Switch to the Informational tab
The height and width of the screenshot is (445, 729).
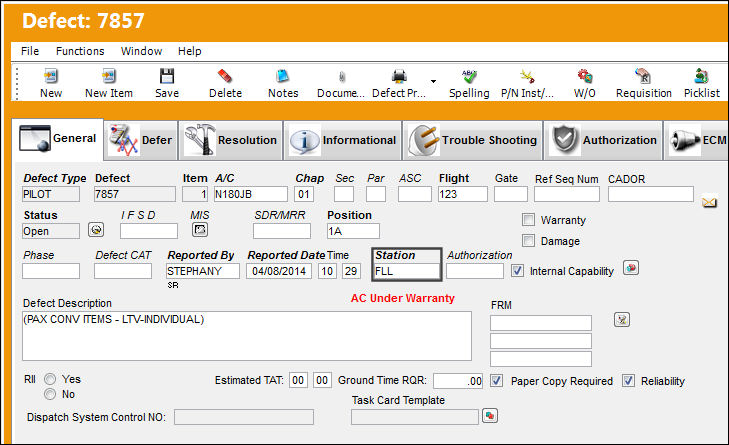pyautogui.click(x=343, y=140)
